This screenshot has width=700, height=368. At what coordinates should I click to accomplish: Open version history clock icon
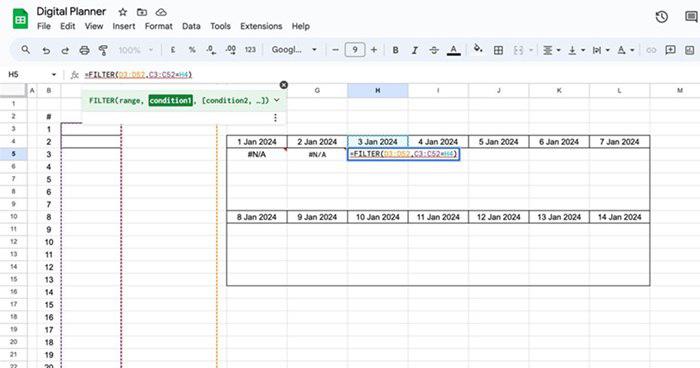point(662,17)
